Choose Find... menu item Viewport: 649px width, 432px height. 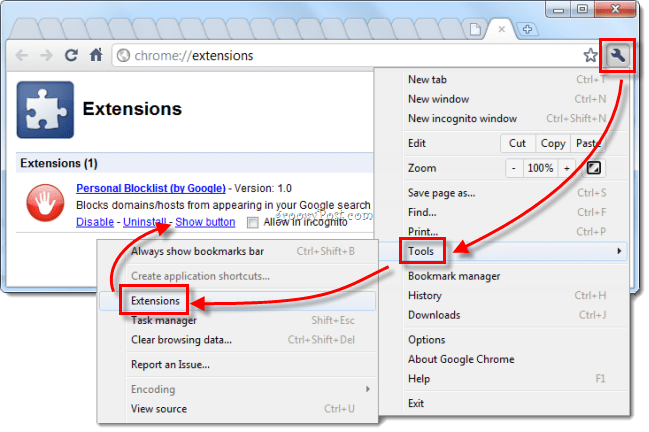(507, 212)
